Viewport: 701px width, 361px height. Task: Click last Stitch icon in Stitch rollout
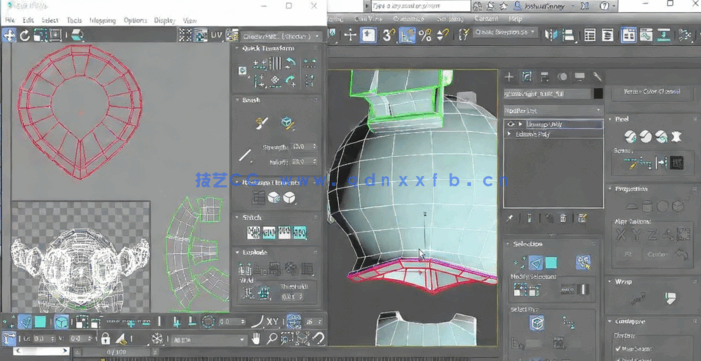pos(300,233)
